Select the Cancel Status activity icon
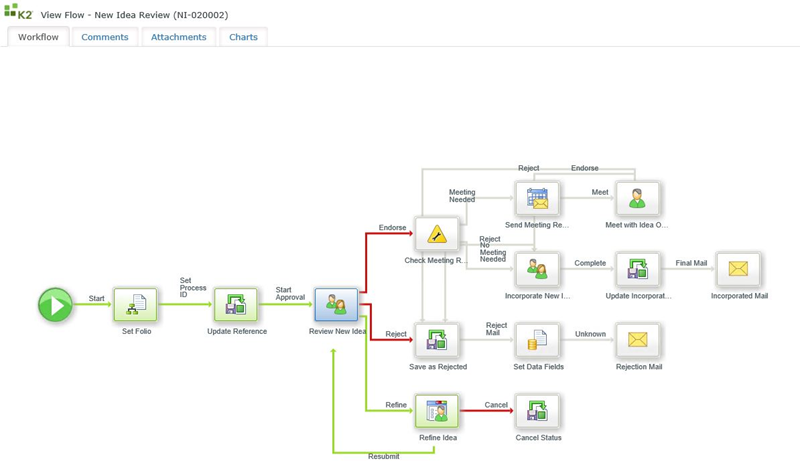Viewport: 800px width, 474px height. click(538, 410)
